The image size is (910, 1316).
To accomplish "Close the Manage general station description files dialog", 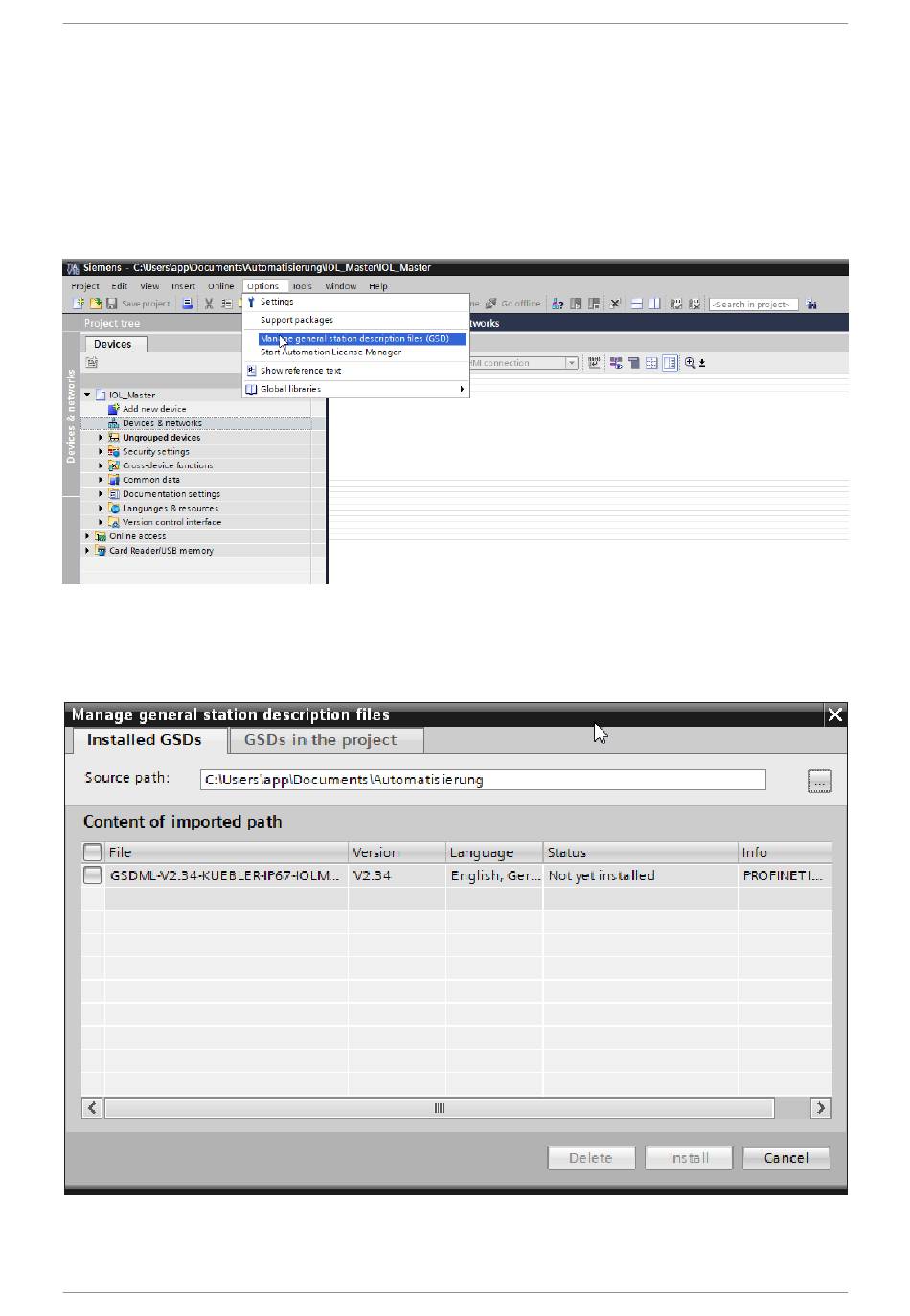I will (835, 715).
